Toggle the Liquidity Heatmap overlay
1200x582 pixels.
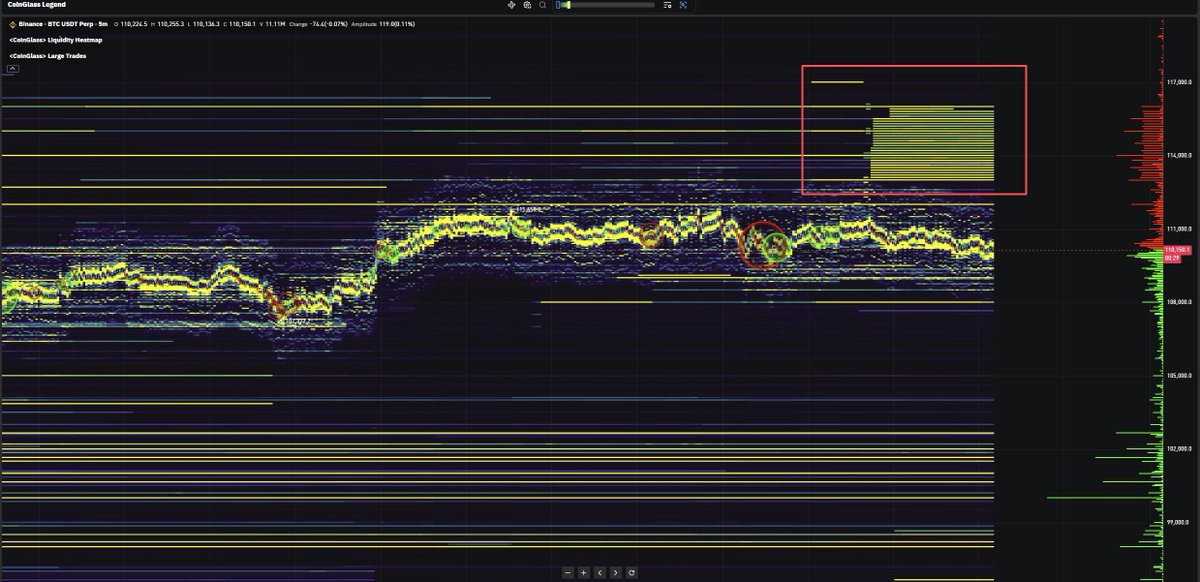[55, 39]
